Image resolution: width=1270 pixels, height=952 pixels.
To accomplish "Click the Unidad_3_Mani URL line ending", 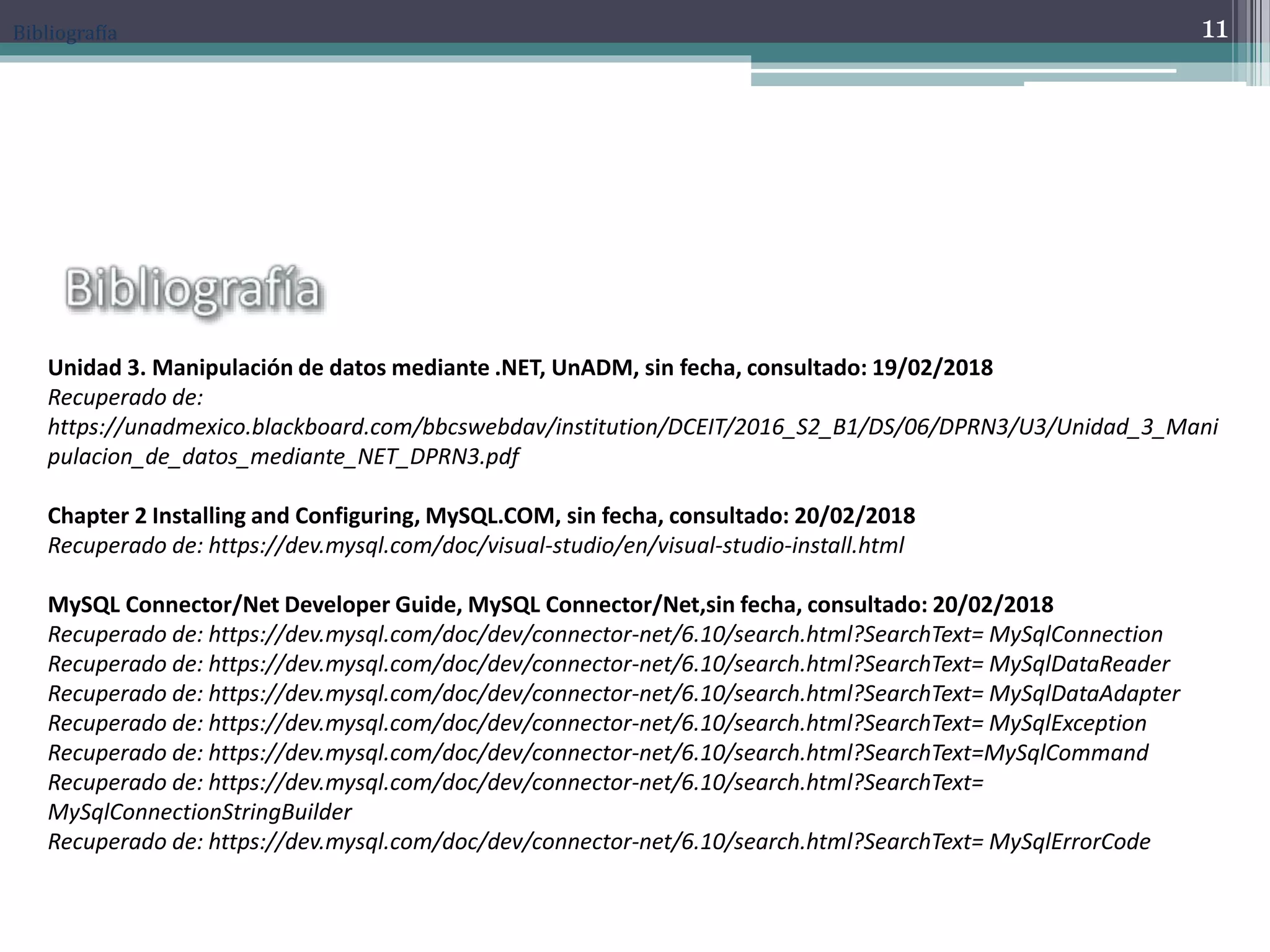I will tap(1137, 427).
